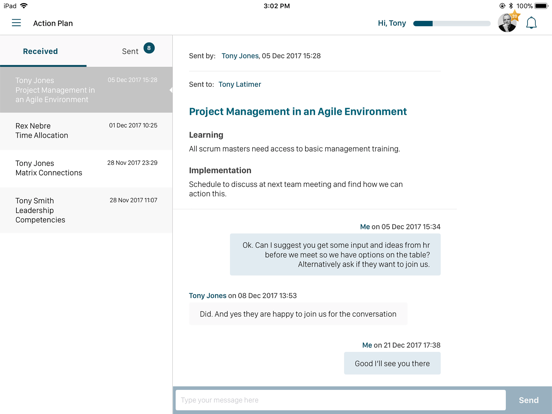This screenshot has width=552, height=414.
Task: Tap the Bluetooth icon in status bar
Action: [511, 6]
